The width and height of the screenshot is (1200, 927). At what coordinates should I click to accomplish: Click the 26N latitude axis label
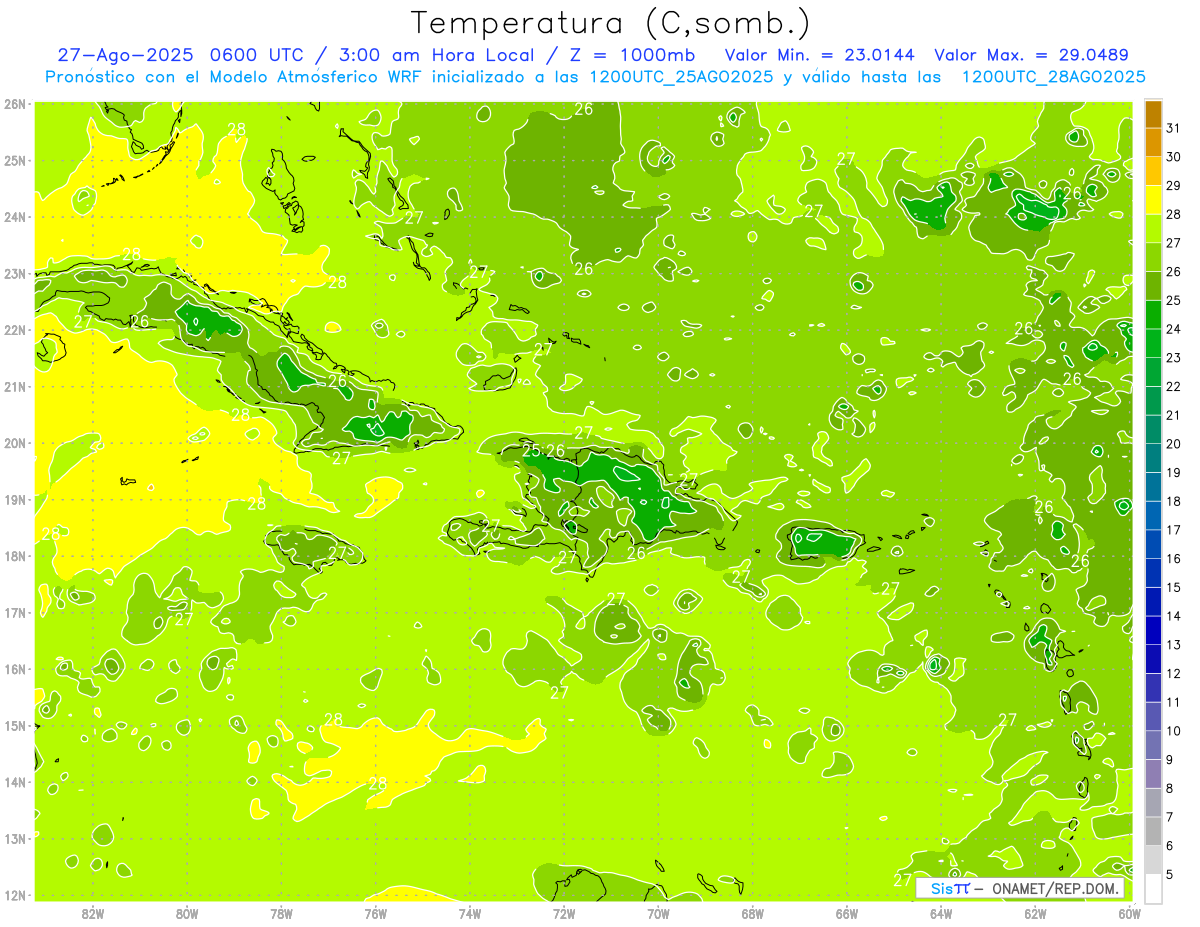click(x=15, y=104)
